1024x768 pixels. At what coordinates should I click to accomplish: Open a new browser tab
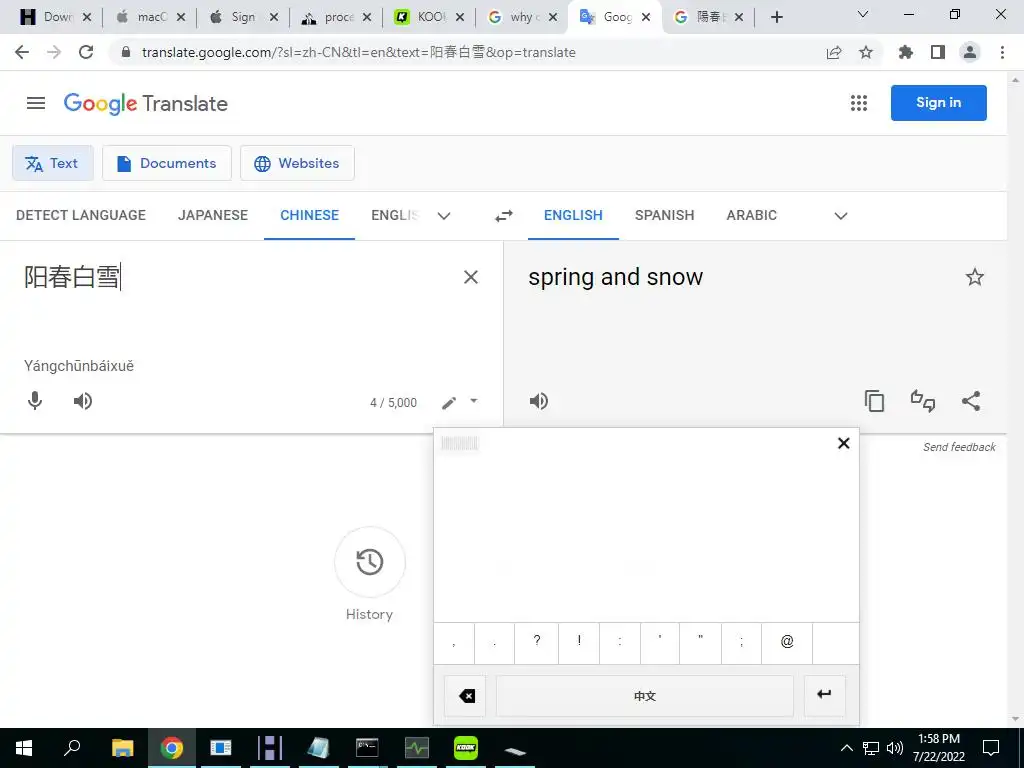tap(776, 17)
